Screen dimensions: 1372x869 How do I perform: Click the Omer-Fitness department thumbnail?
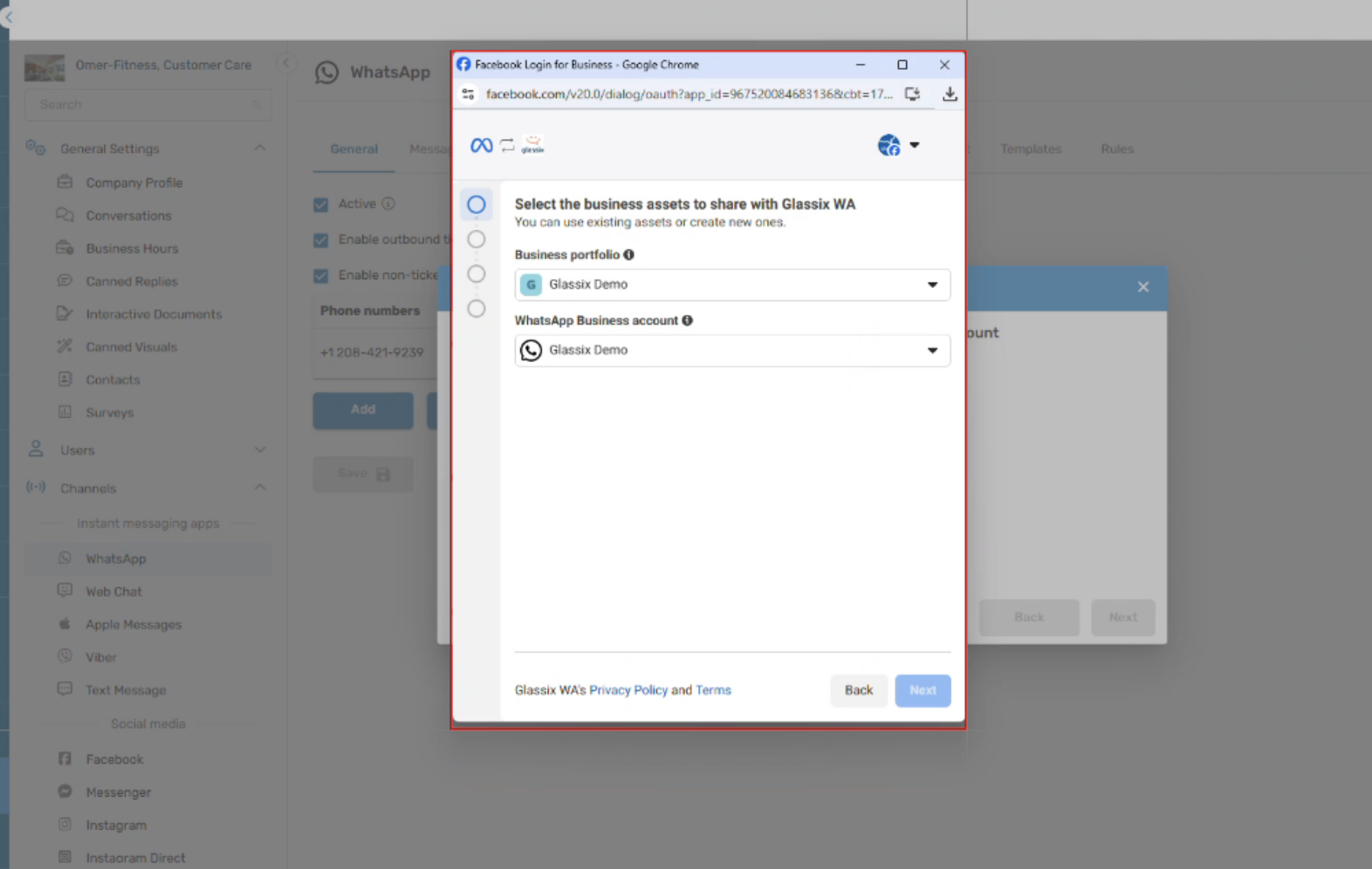(45, 68)
